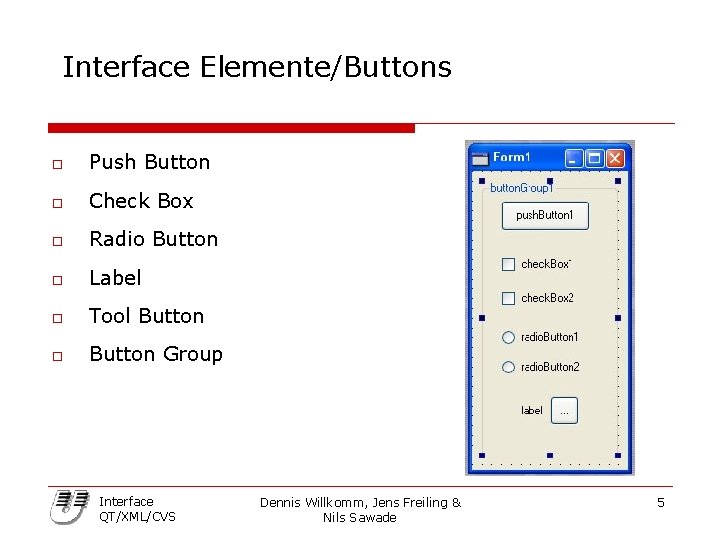Select the radioButton1 option
This screenshot has height=540, width=720.
pos(508,337)
